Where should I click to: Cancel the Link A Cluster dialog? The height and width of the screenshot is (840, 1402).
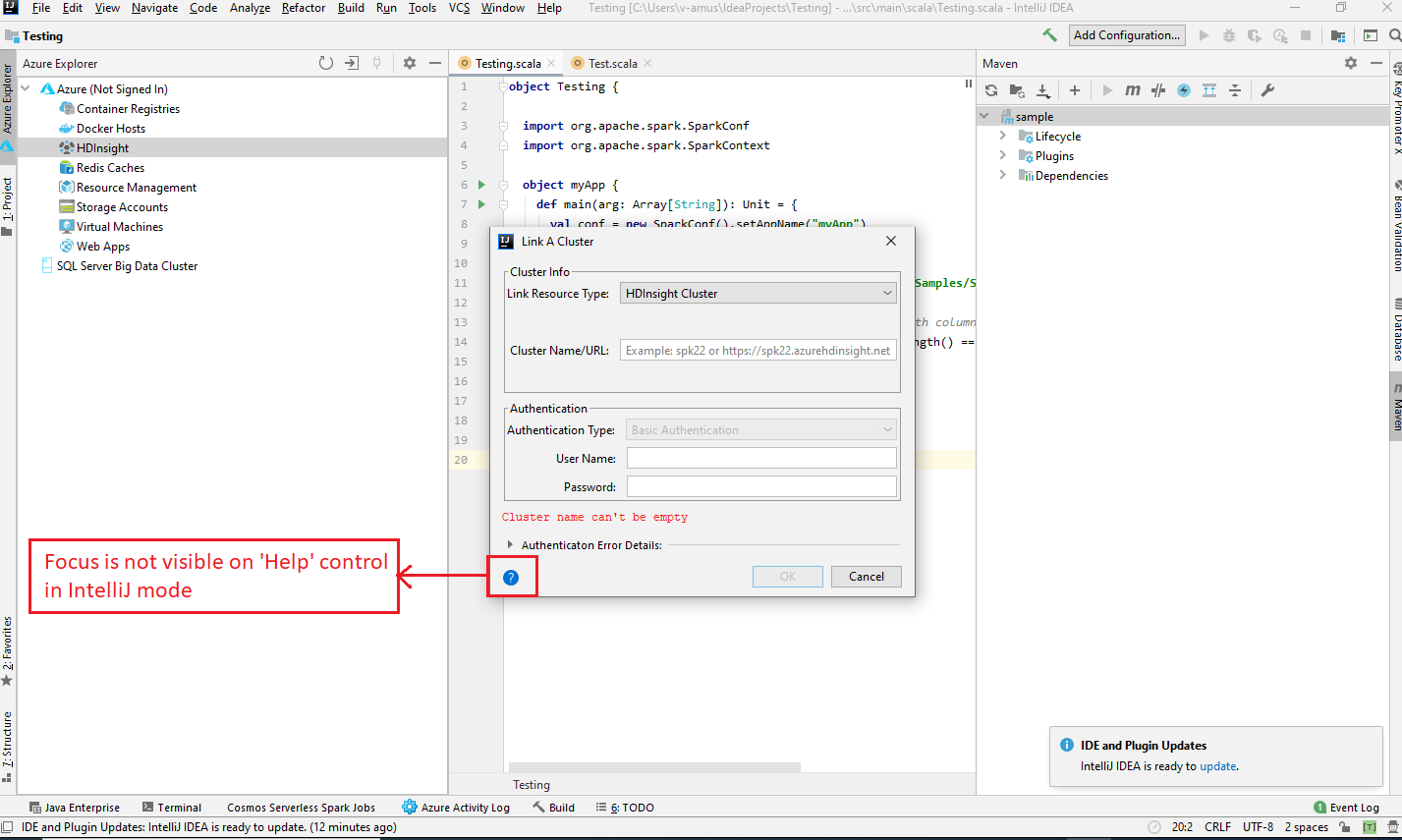[x=866, y=577]
